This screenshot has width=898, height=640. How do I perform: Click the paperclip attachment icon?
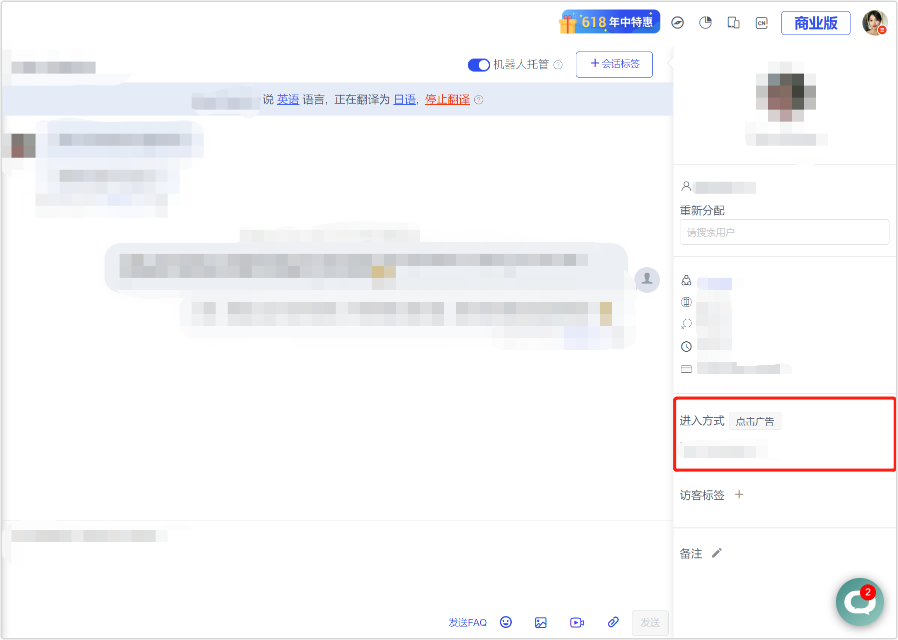point(613,622)
